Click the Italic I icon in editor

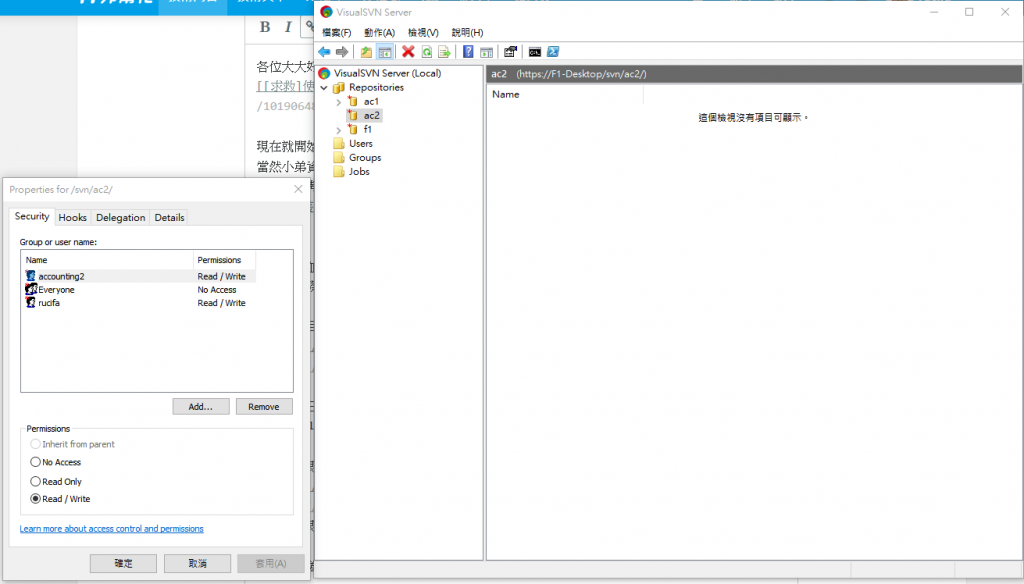tap(288, 27)
